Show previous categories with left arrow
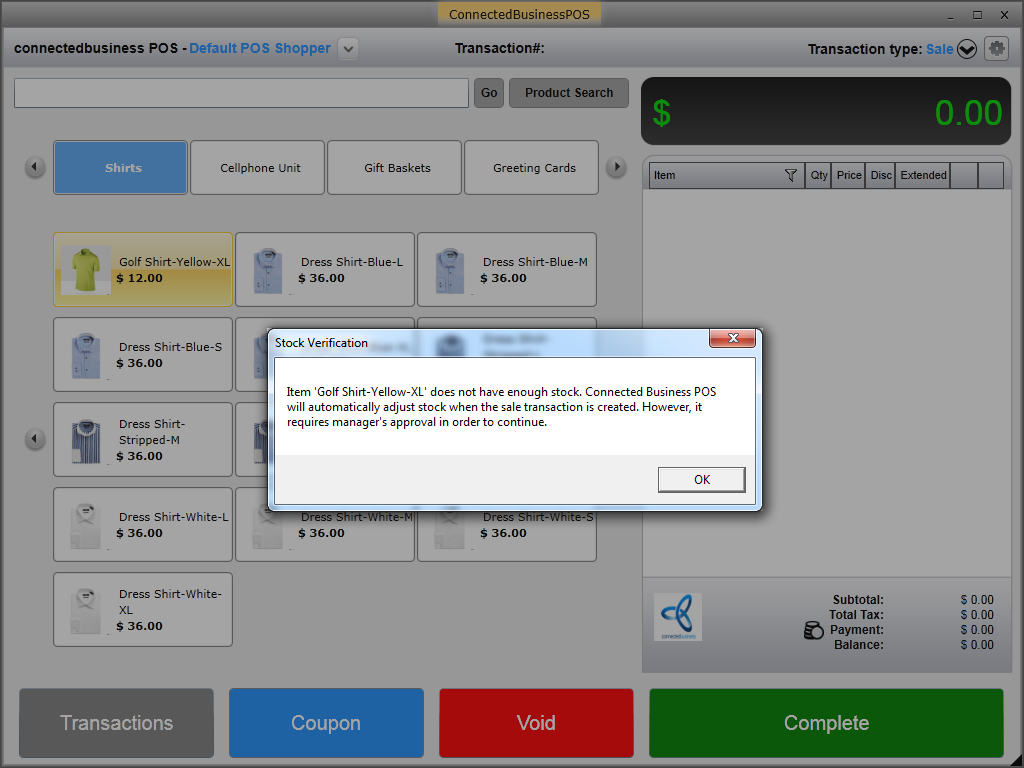This screenshot has height=768, width=1024. [35, 167]
